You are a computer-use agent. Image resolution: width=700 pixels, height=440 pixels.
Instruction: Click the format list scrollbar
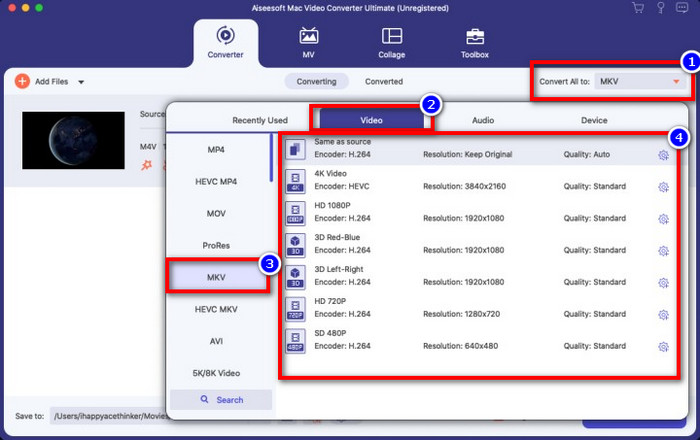pos(271,158)
